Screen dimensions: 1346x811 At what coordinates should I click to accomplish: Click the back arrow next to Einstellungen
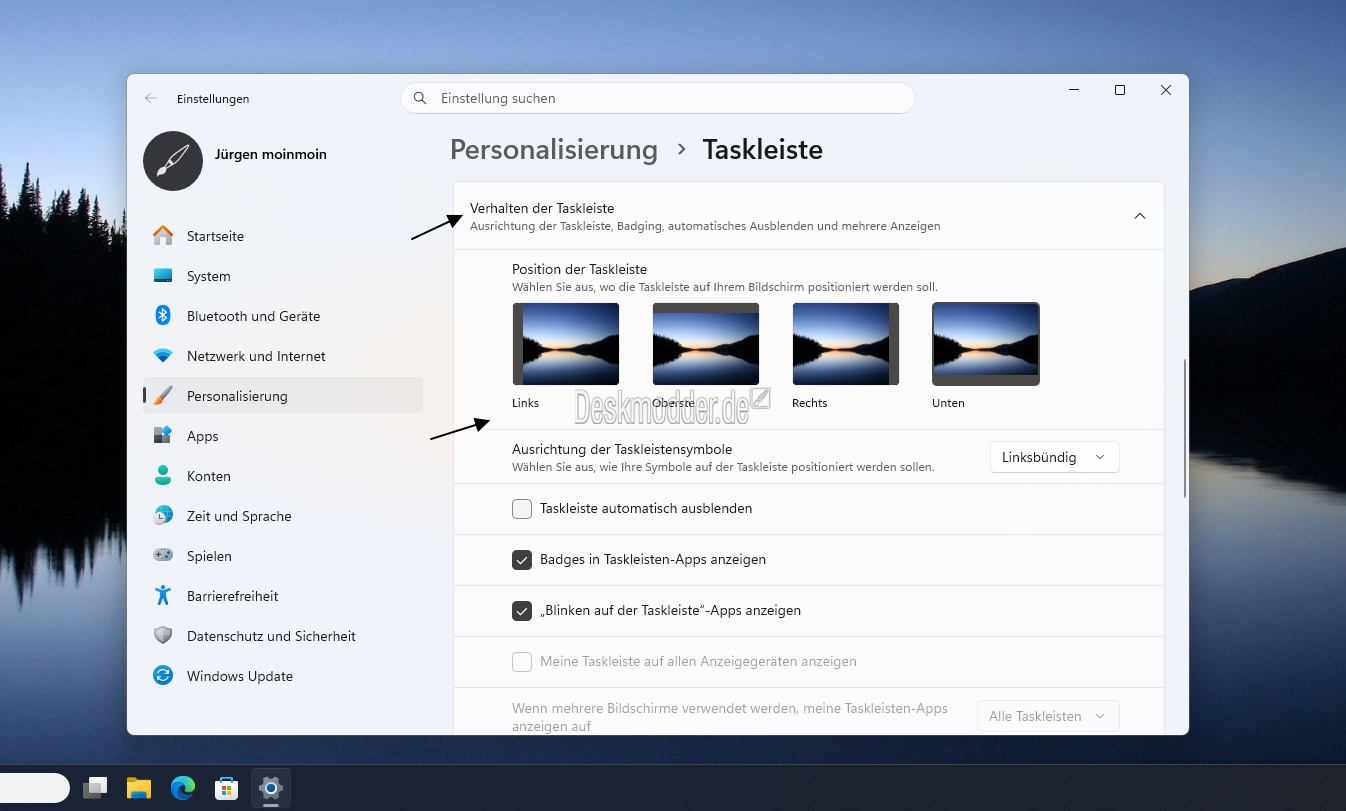tap(151, 98)
